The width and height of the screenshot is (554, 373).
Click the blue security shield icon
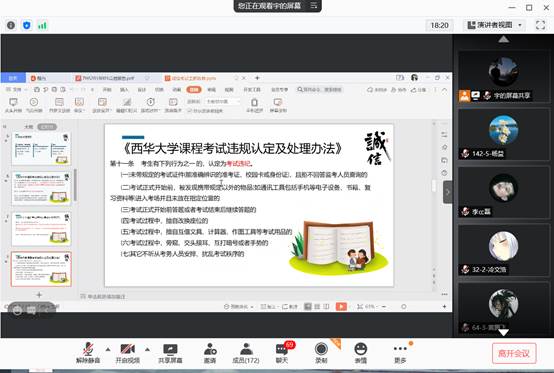point(26,25)
